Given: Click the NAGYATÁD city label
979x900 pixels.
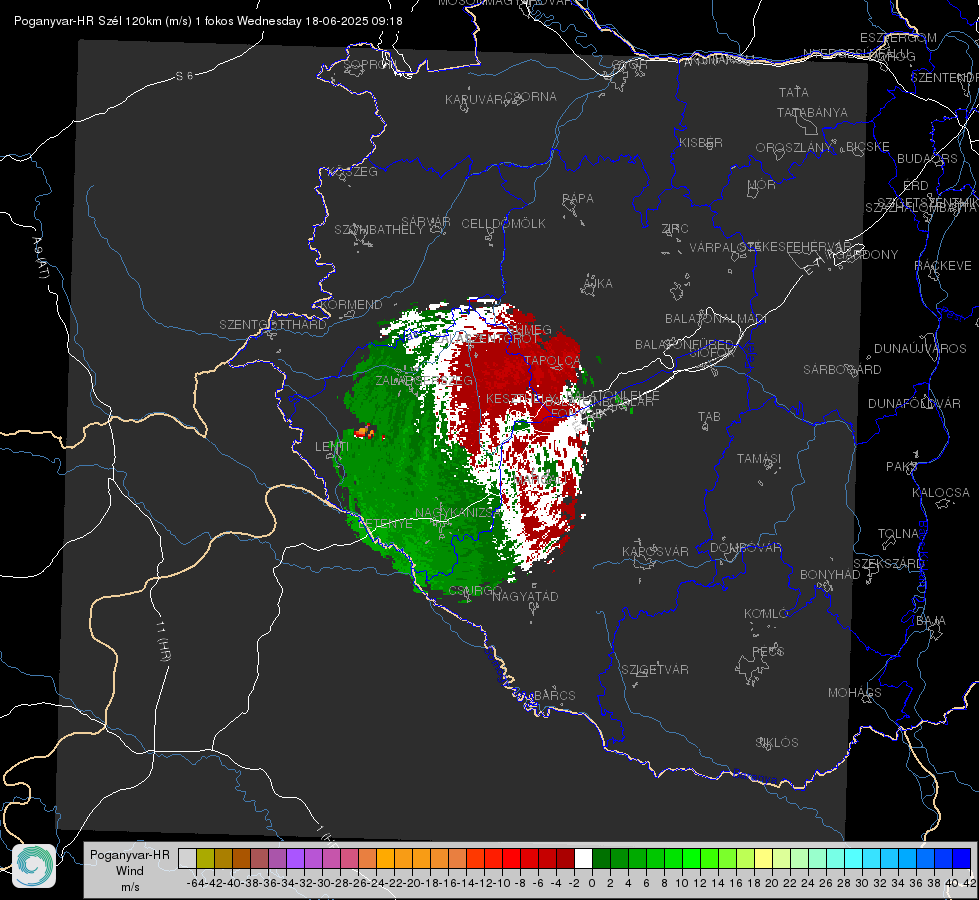Looking at the screenshot, I should click(x=525, y=596).
